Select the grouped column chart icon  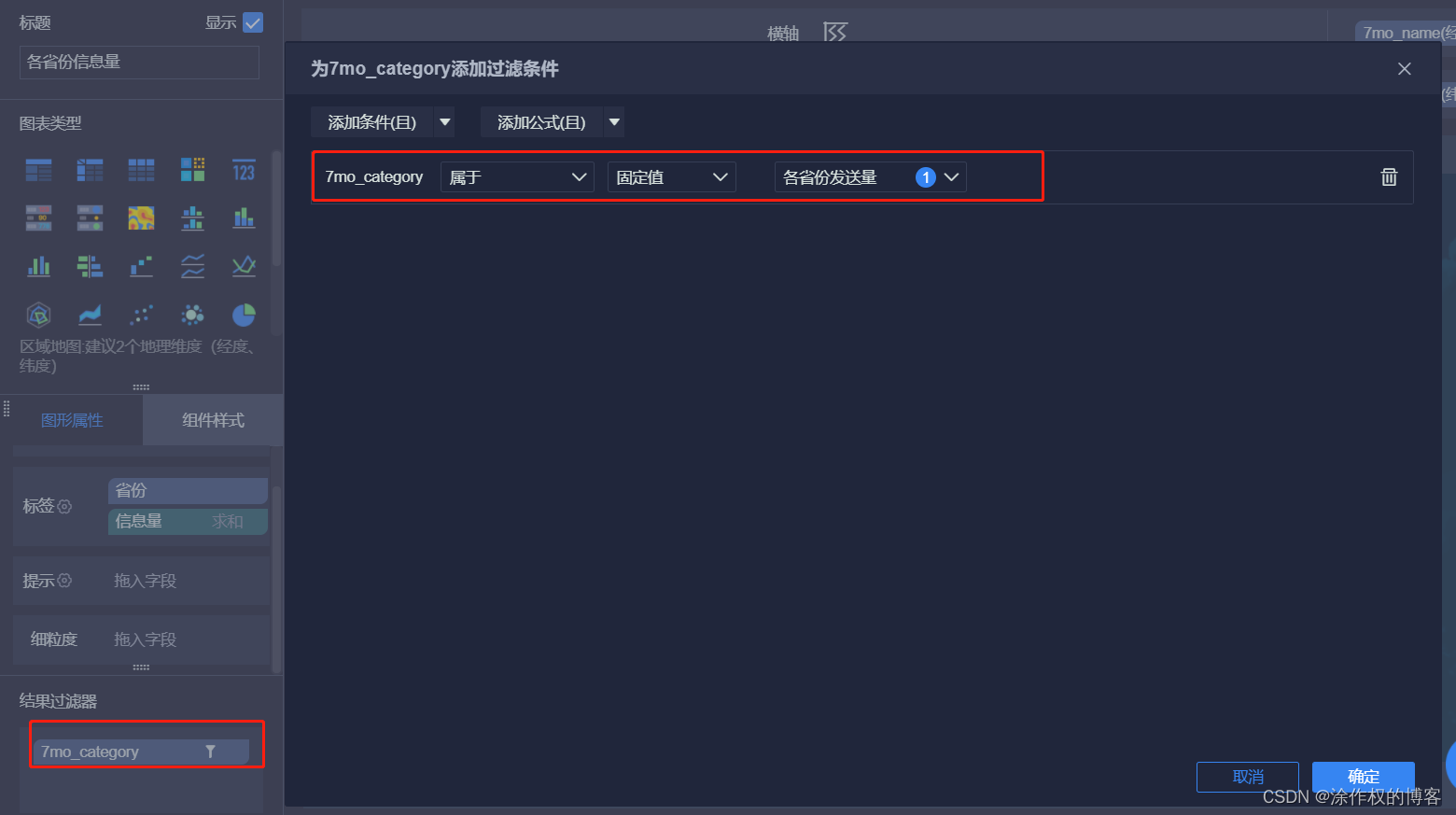(38, 266)
